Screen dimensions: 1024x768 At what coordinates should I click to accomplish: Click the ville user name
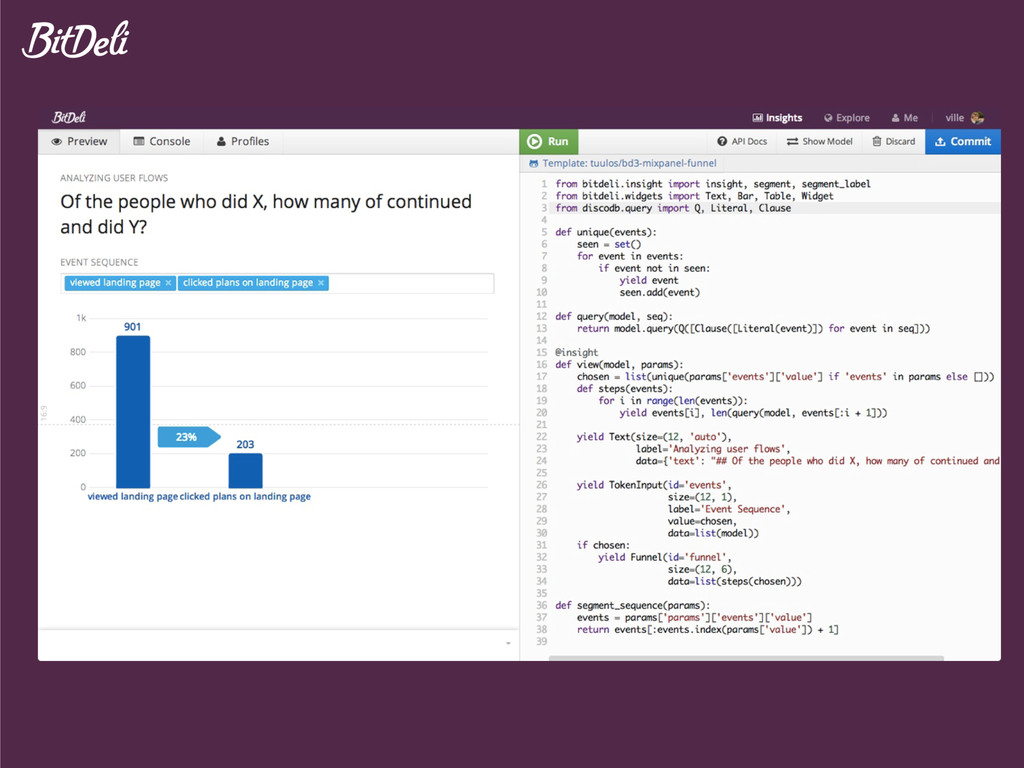[954, 118]
